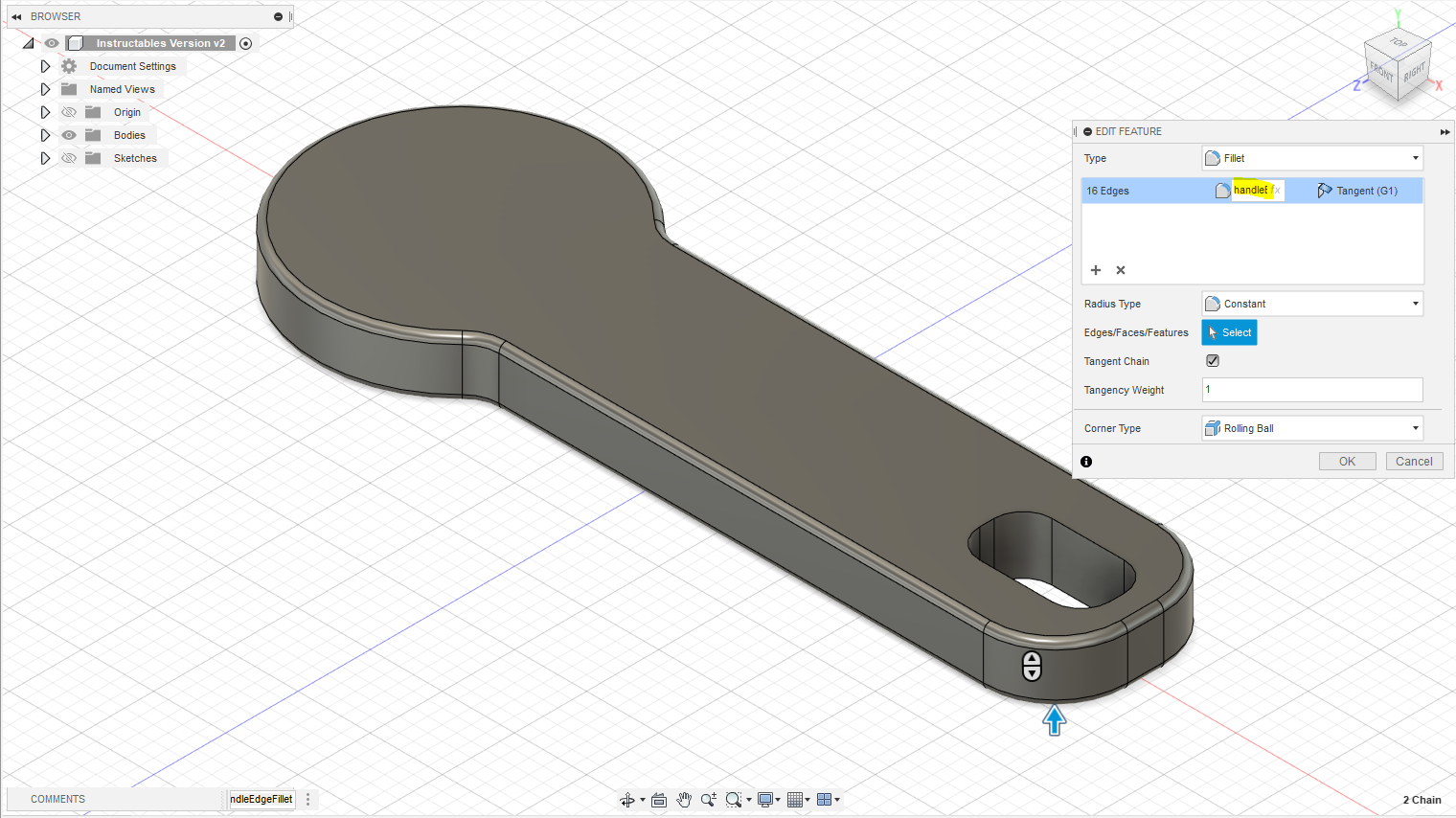Image resolution: width=1456 pixels, height=818 pixels.
Task: Select the Zoom Window tool
Action: (x=733, y=799)
